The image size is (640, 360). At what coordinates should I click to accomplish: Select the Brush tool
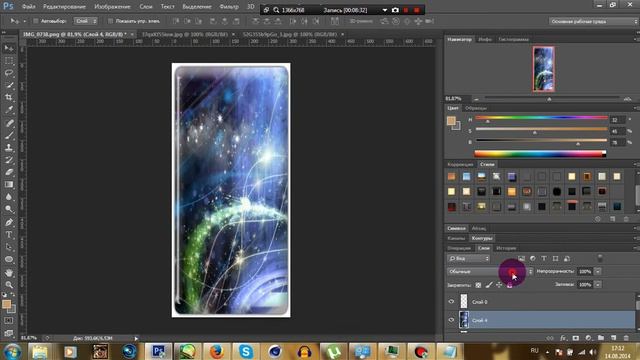pyautogui.click(x=9, y=135)
